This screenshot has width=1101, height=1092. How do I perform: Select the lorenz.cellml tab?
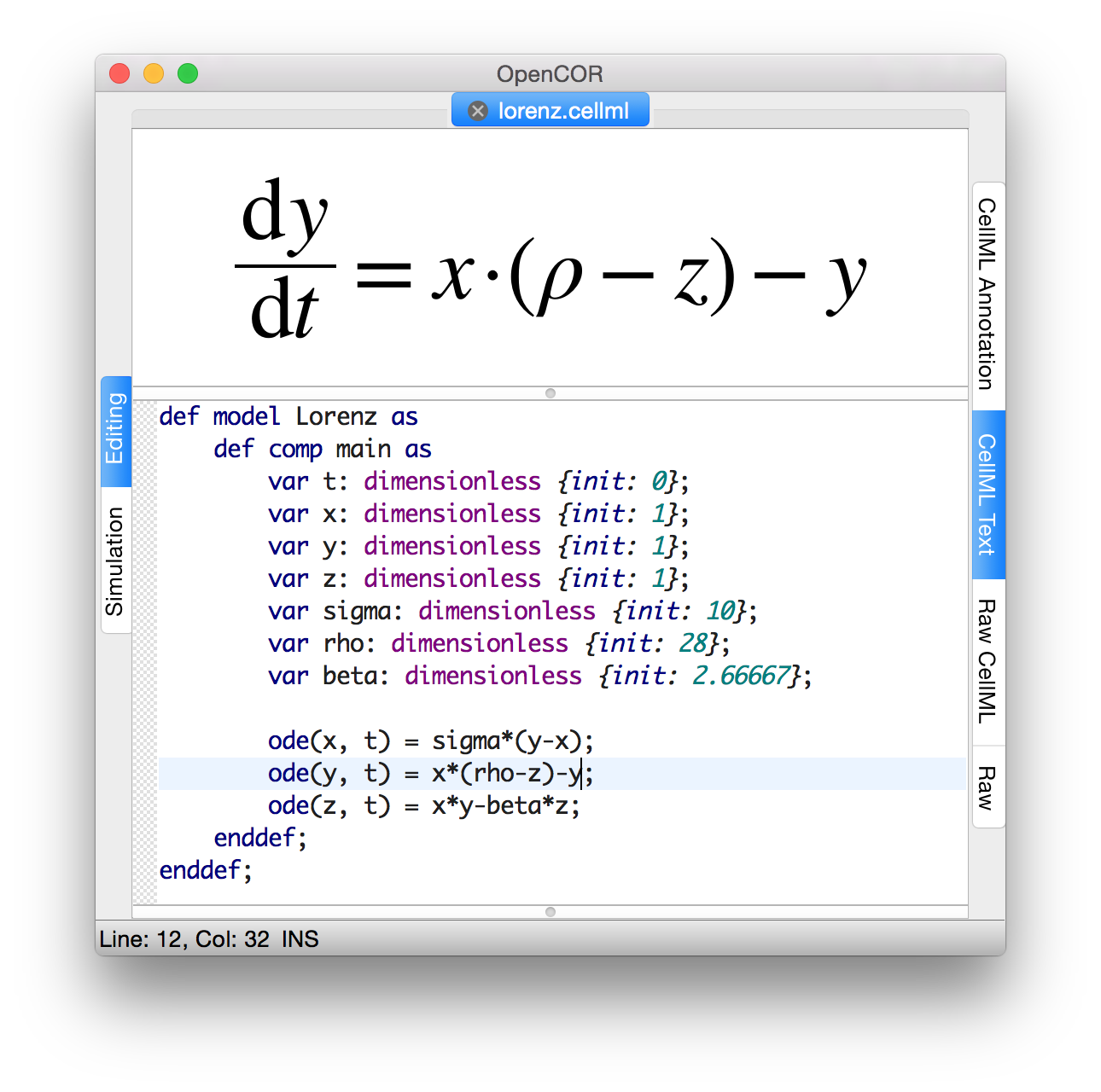click(550, 110)
